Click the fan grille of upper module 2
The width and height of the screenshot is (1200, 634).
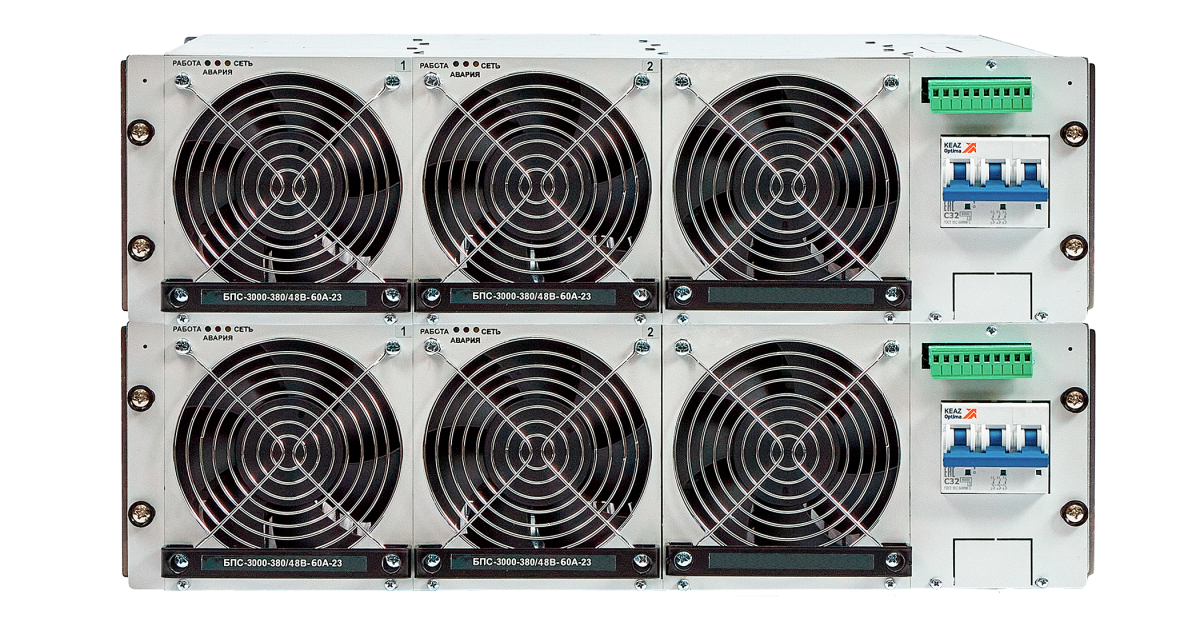tap(536, 182)
